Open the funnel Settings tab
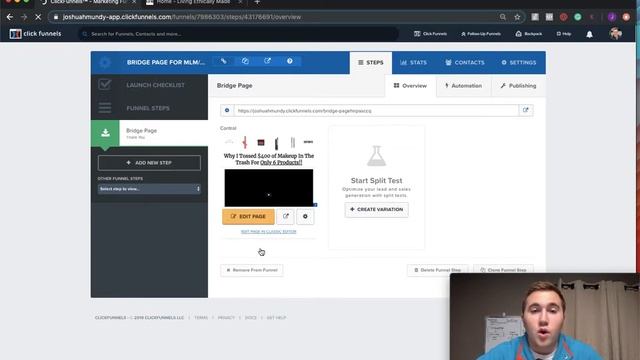The height and width of the screenshot is (360, 640). tap(519, 62)
